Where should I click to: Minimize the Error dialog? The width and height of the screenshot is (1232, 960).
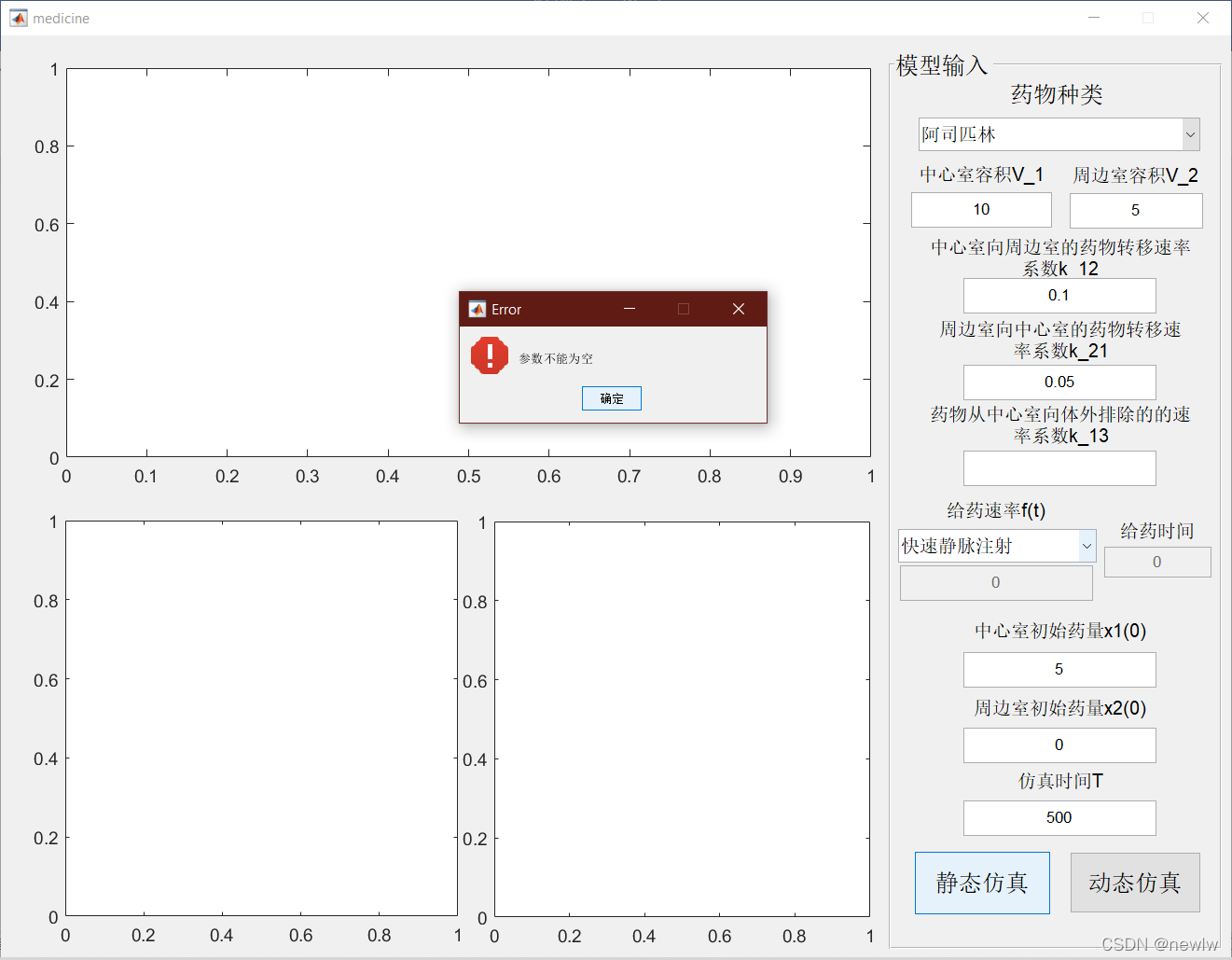(x=630, y=309)
